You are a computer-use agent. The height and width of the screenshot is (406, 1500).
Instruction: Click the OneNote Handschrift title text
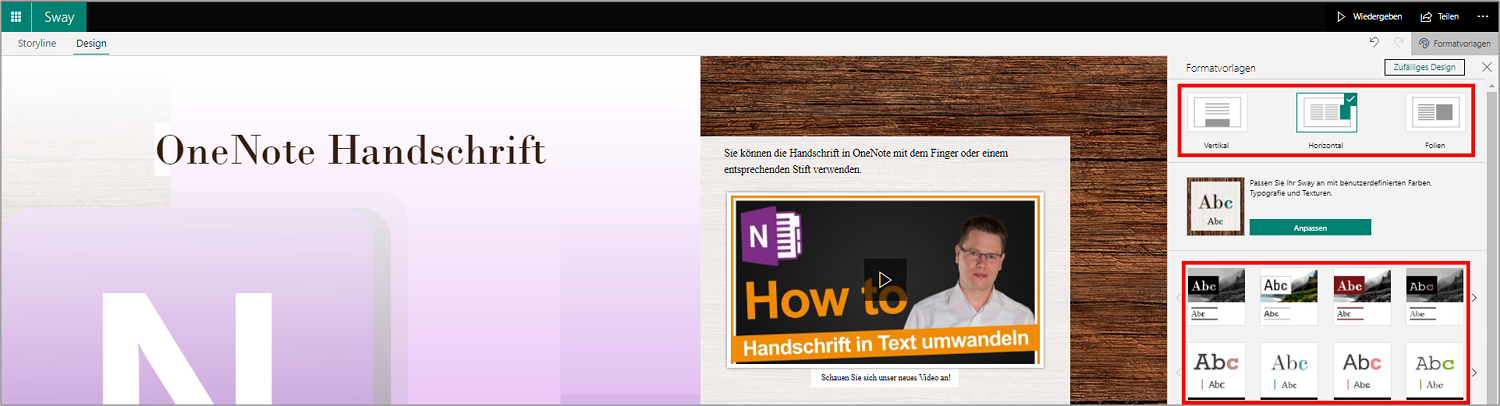pyautogui.click(x=350, y=150)
